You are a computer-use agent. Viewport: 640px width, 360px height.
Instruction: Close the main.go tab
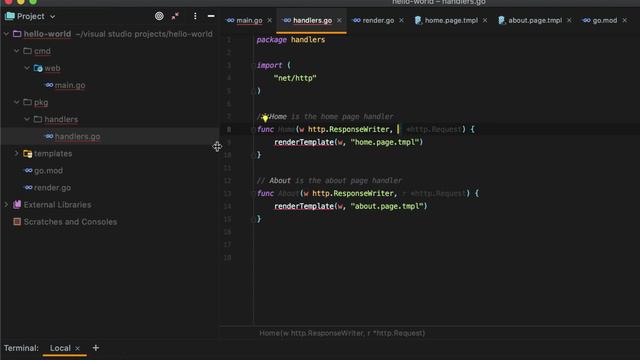(x=269, y=20)
